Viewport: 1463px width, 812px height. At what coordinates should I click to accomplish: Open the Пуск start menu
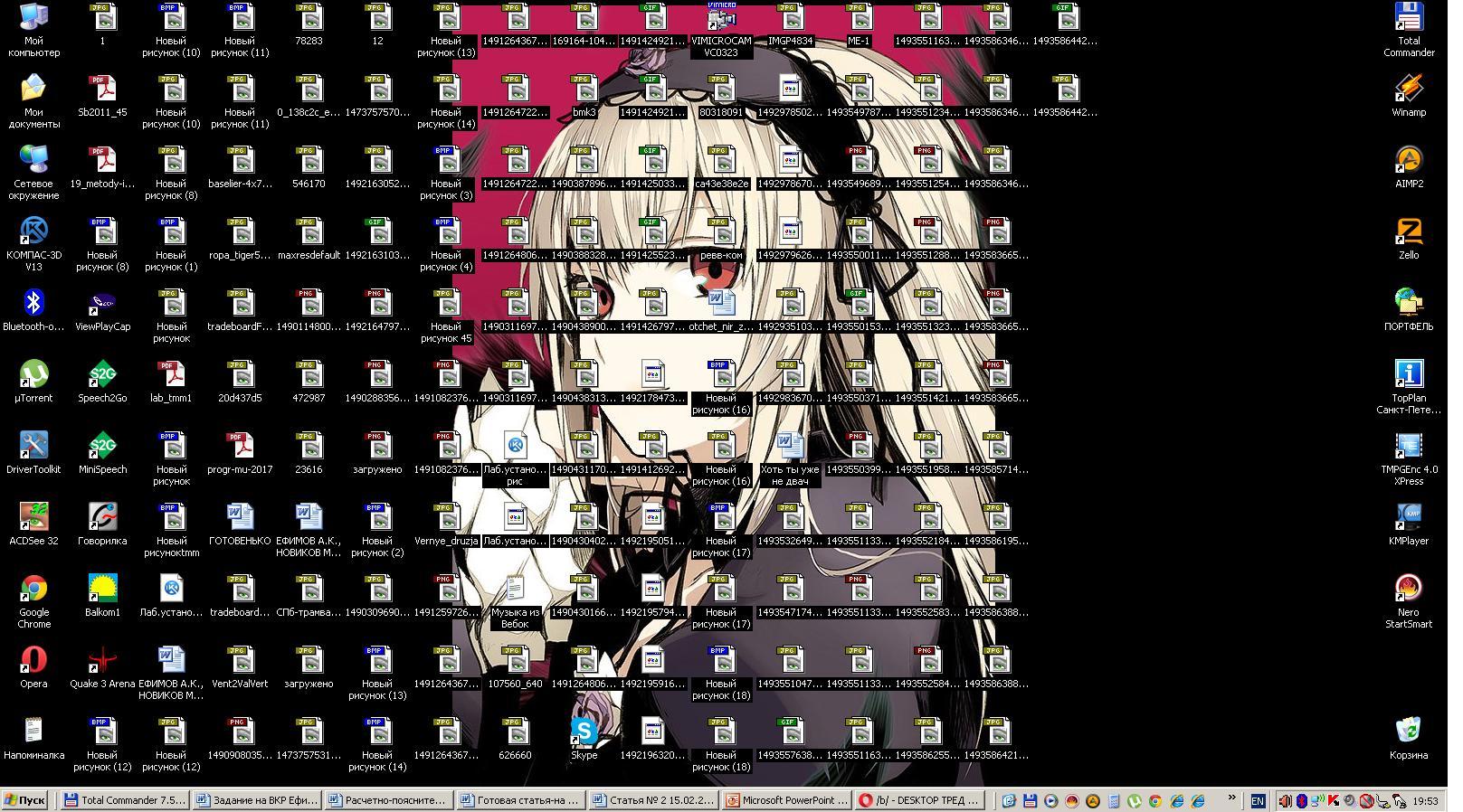pos(25,800)
